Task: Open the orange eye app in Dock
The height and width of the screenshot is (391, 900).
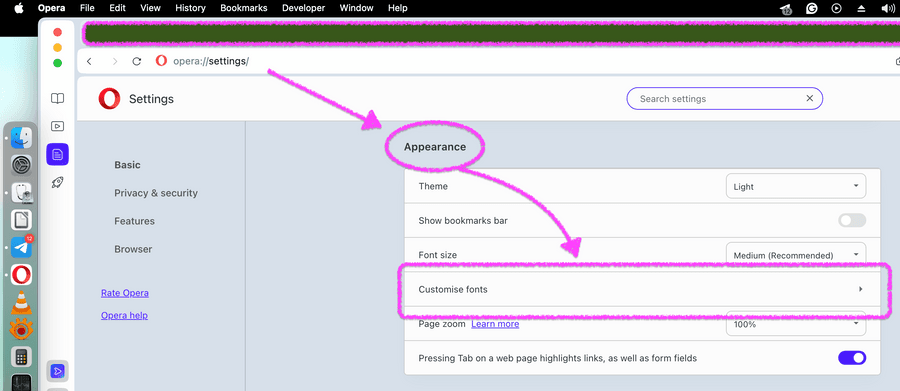Action: 21,330
